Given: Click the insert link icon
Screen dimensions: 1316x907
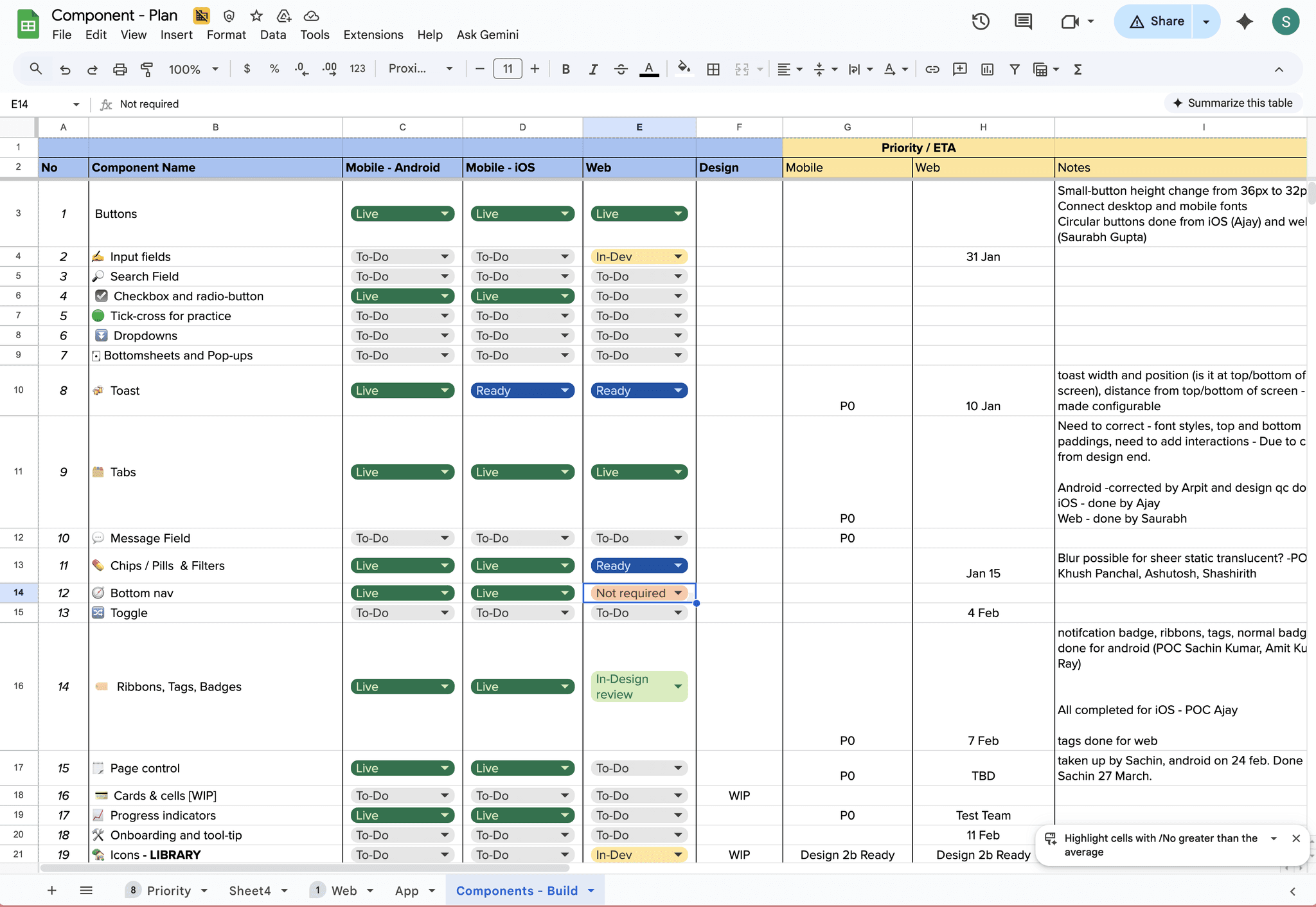Looking at the screenshot, I should (x=932, y=69).
